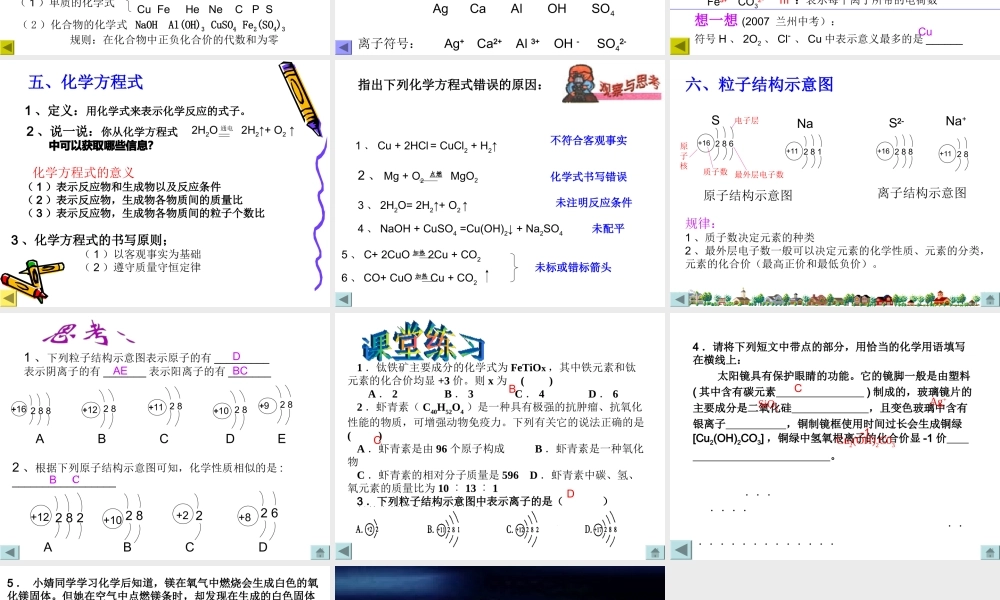This screenshot has width=1000, height=600.
Task: Click answer 未配平
Action: coord(608,228)
